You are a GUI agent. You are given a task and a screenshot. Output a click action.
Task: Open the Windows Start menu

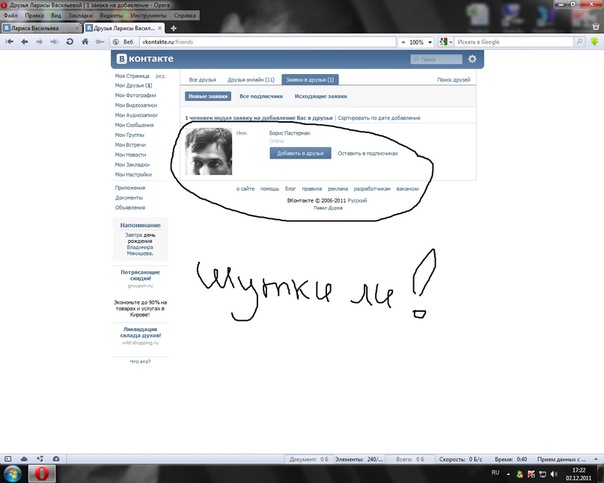click(x=12, y=474)
